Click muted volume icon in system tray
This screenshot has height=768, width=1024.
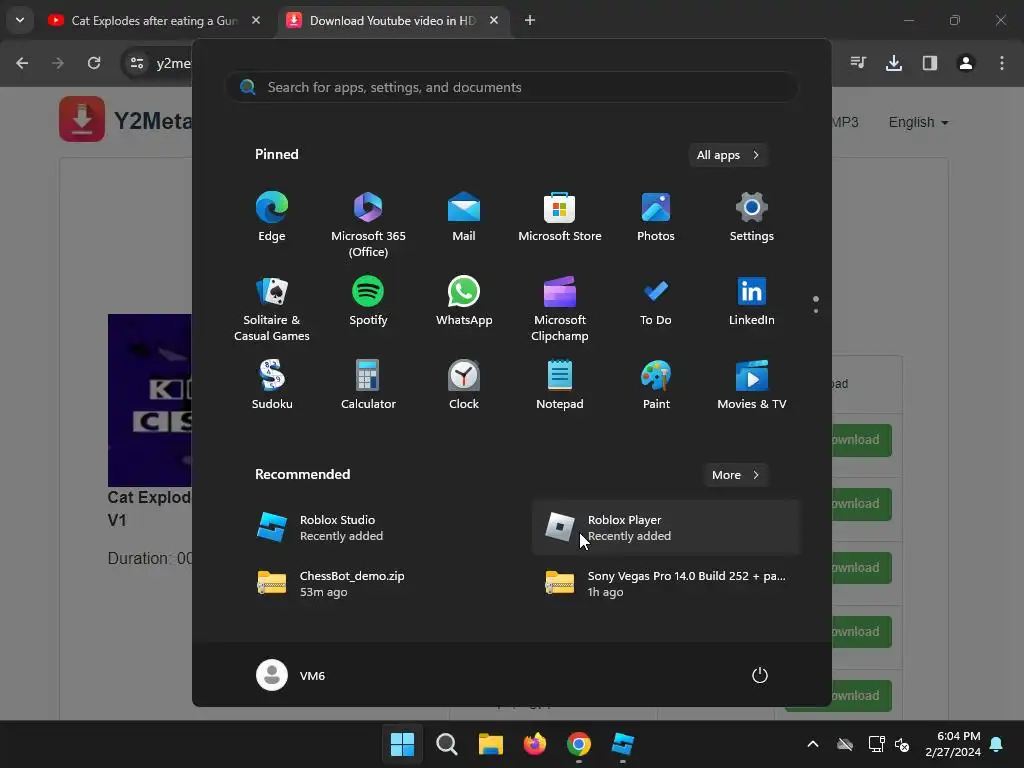coord(902,744)
